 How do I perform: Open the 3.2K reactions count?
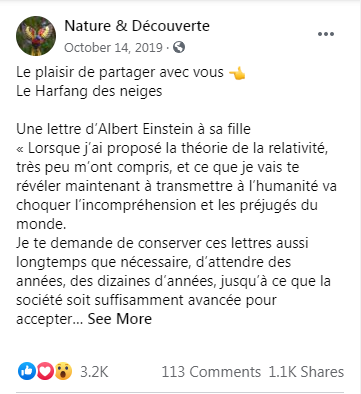[94, 372]
